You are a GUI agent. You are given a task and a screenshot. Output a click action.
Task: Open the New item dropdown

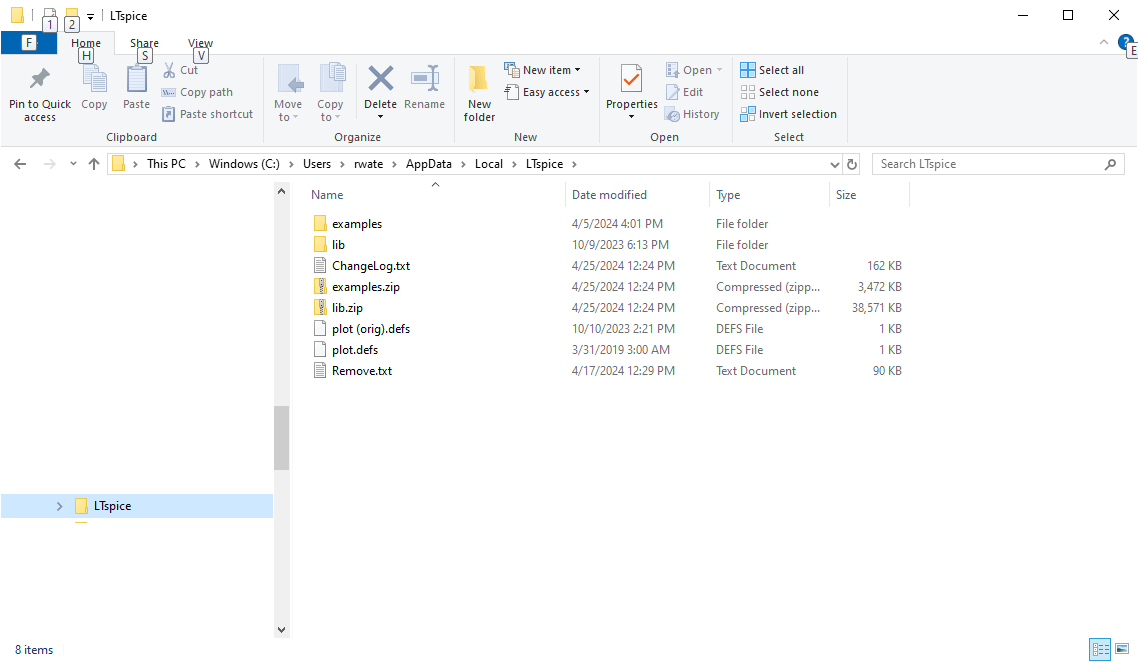point(542,70)
